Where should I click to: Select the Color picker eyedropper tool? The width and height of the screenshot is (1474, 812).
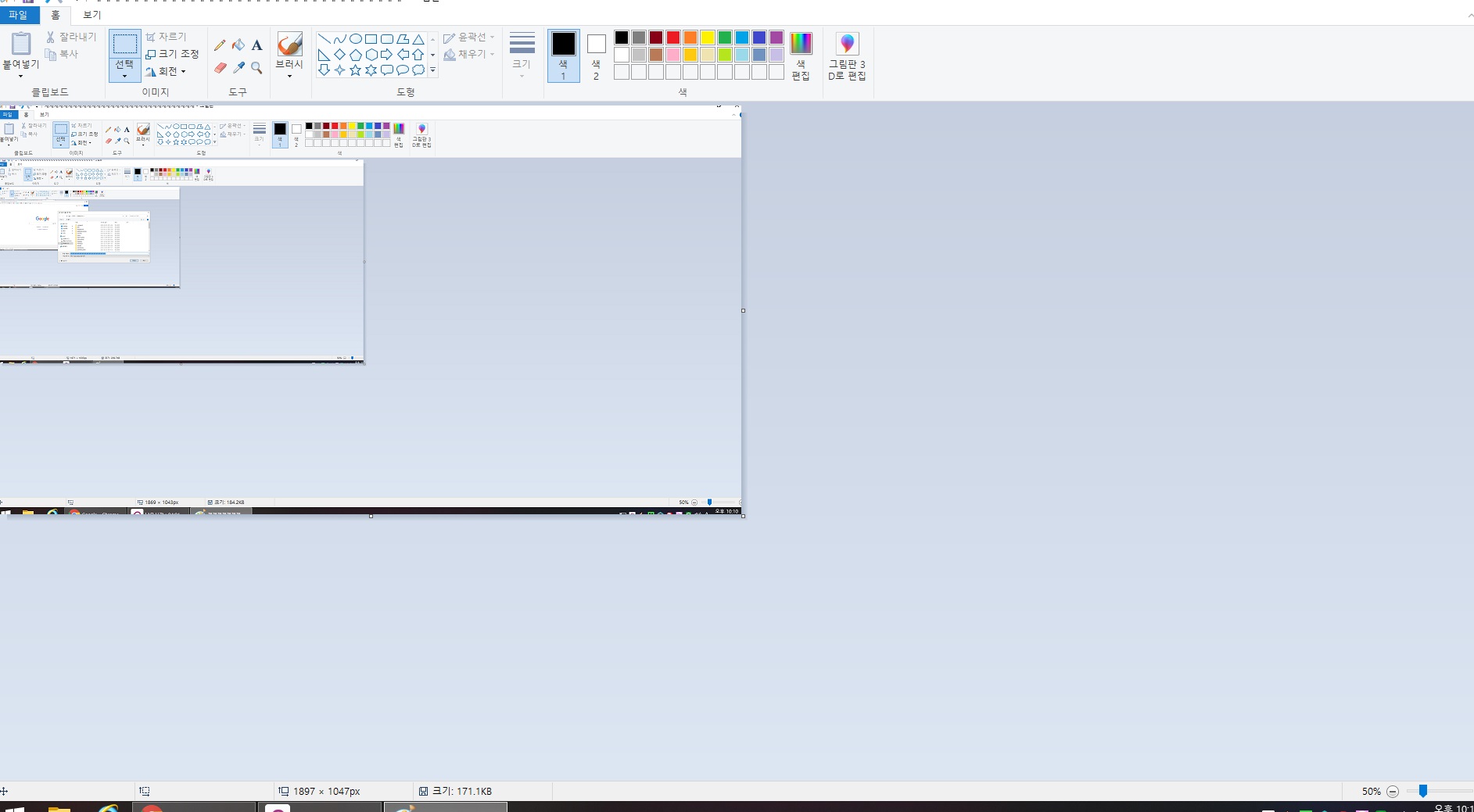point(238,68)
